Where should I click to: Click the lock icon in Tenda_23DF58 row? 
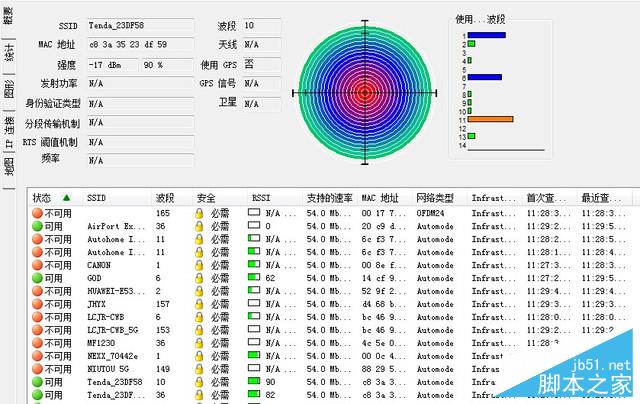click(199, 382)
